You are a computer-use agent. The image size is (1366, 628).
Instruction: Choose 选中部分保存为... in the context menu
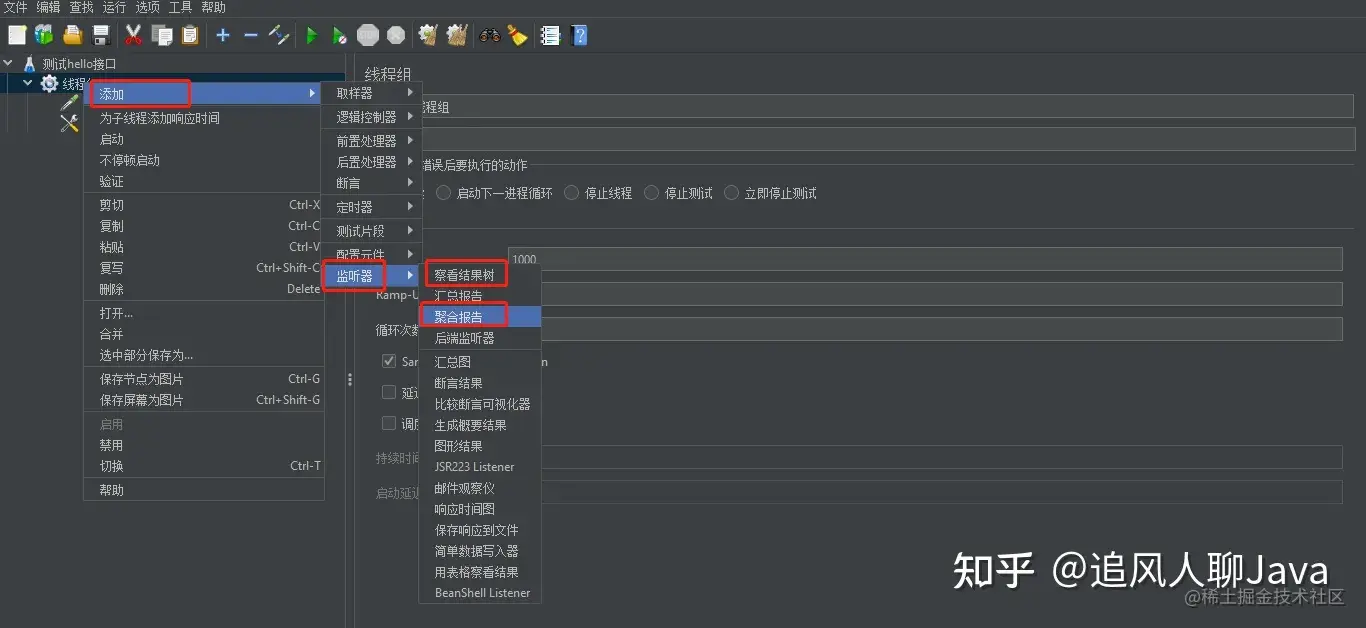coord(202,355)
